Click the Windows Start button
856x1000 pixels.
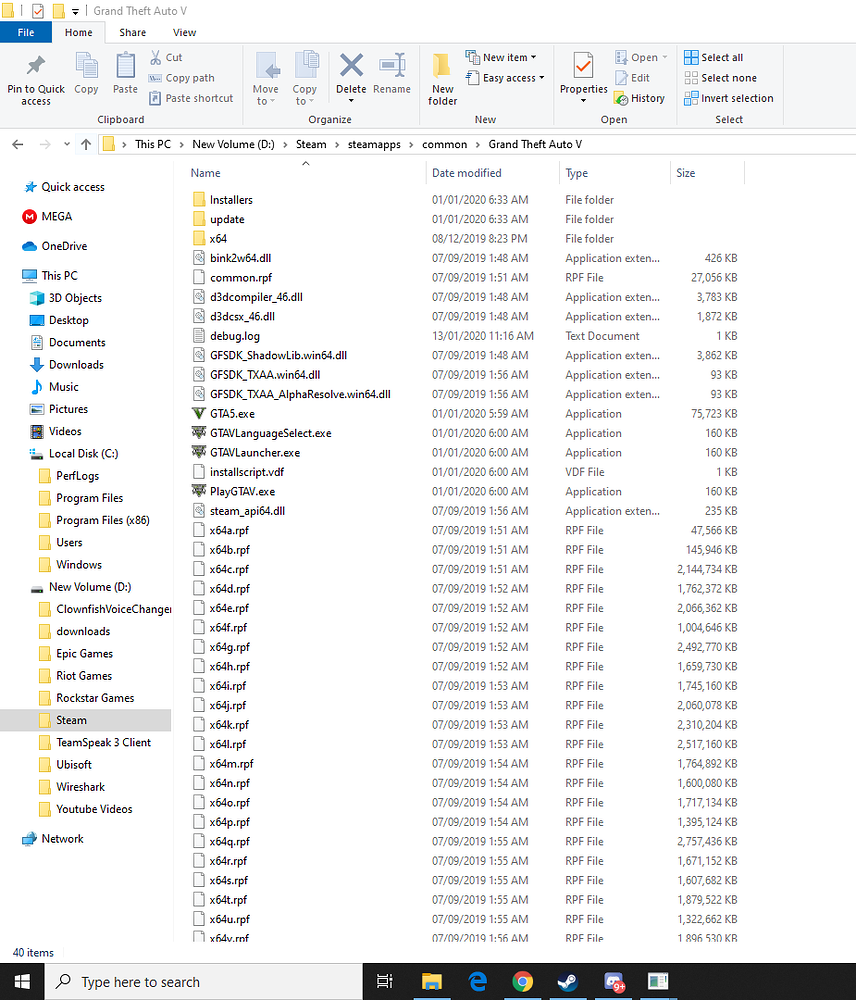click(x=22, y=982)
